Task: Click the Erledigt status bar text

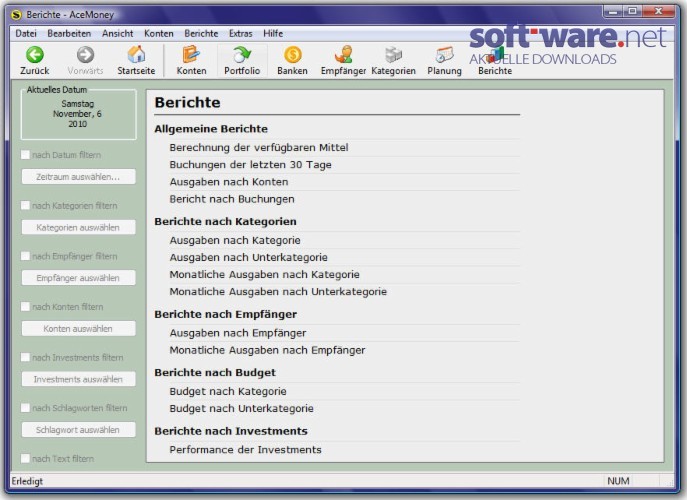Action: click(x=27, y=481)
